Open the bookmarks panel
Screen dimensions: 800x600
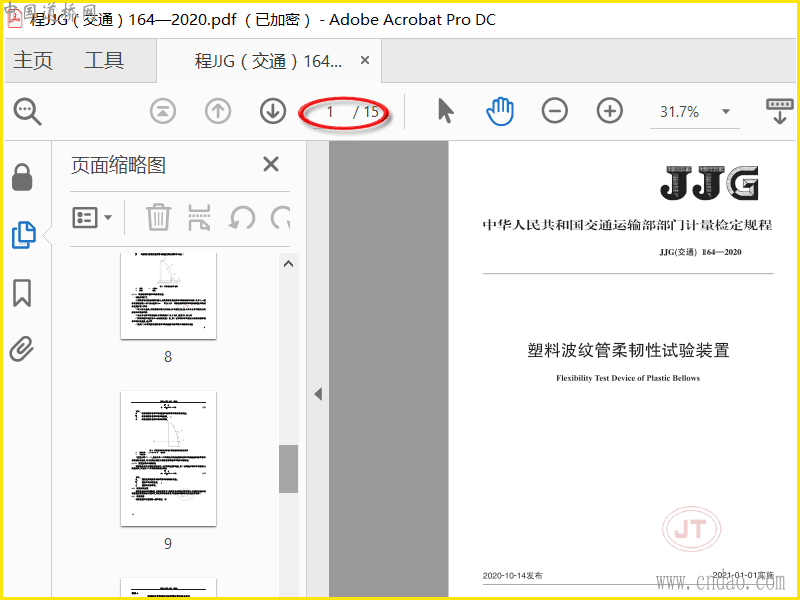[x=22, y=293]
